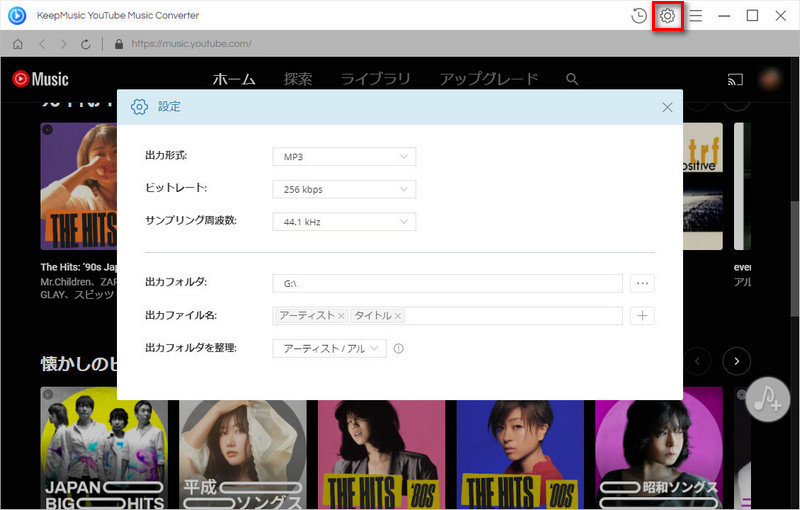The height and width of the screenshot is (510, 800).
Task: Click The Hits: '90s Ja title text
Action: (x=79, y=267)
